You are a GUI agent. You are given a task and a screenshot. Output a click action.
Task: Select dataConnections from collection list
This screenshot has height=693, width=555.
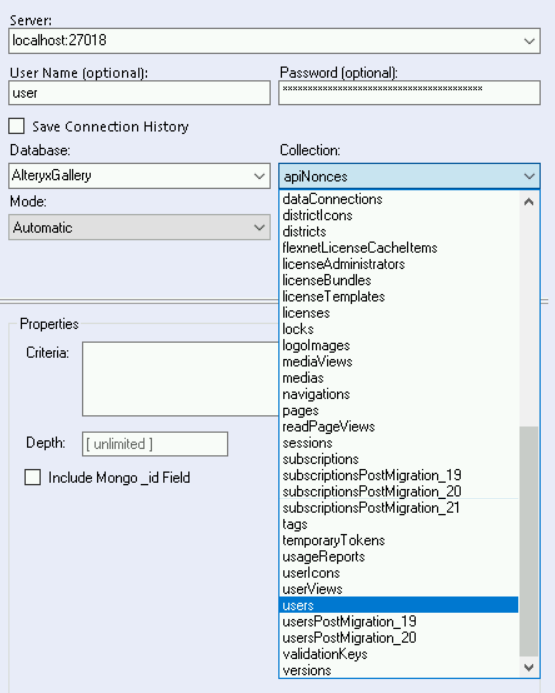click(x=399, y=199)
